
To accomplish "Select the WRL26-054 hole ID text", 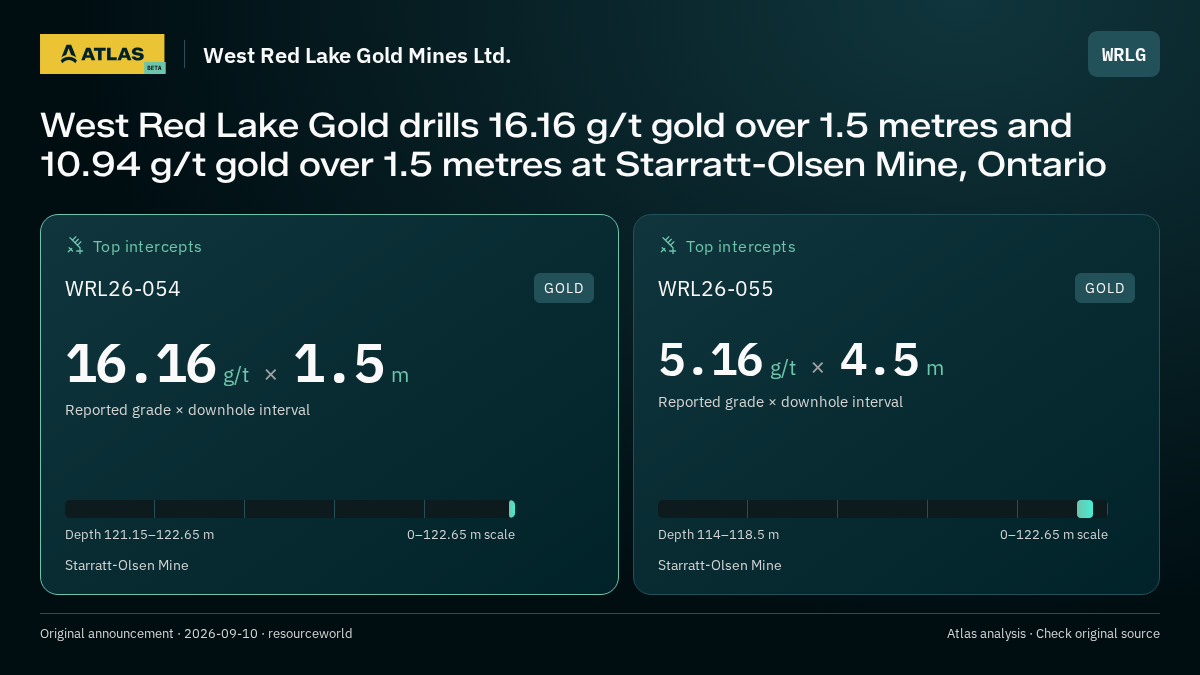I will coord(123,289).
